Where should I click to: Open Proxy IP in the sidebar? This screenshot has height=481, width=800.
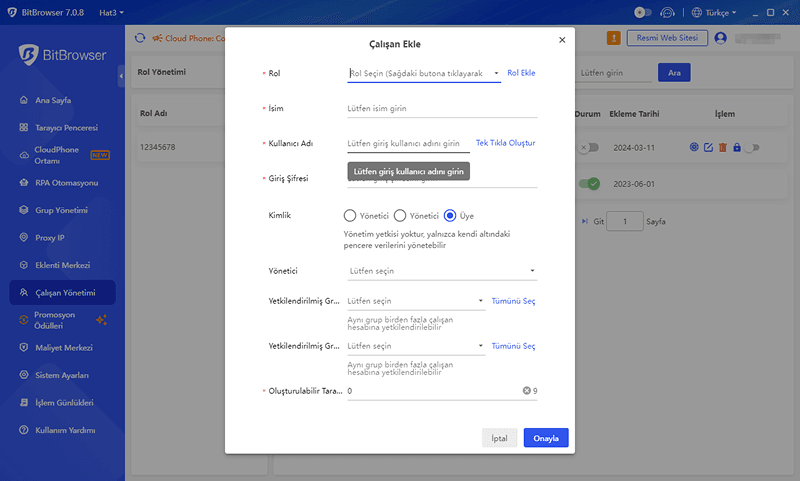tap(50, 238)
